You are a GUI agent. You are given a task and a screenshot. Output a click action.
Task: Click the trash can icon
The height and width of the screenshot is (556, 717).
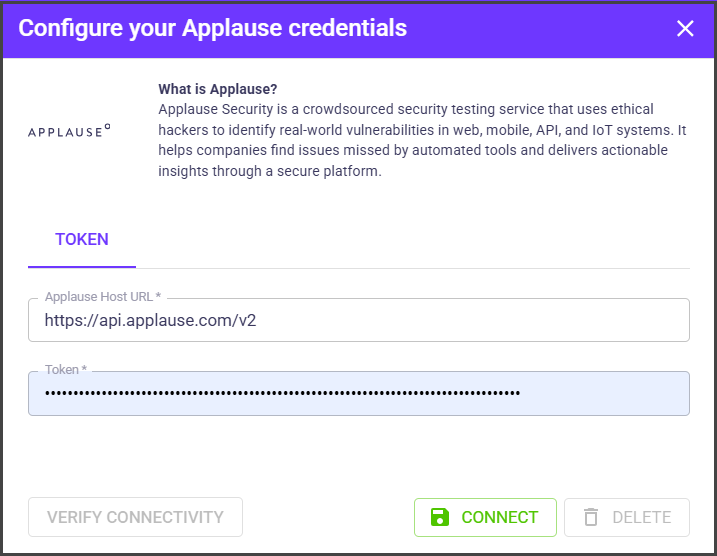[591, 517]
